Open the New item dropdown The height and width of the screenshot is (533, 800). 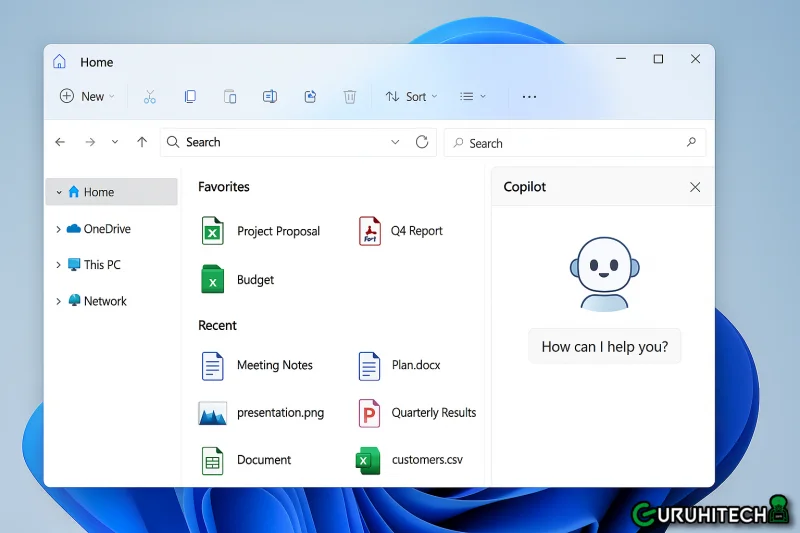[x=87, y=96]
